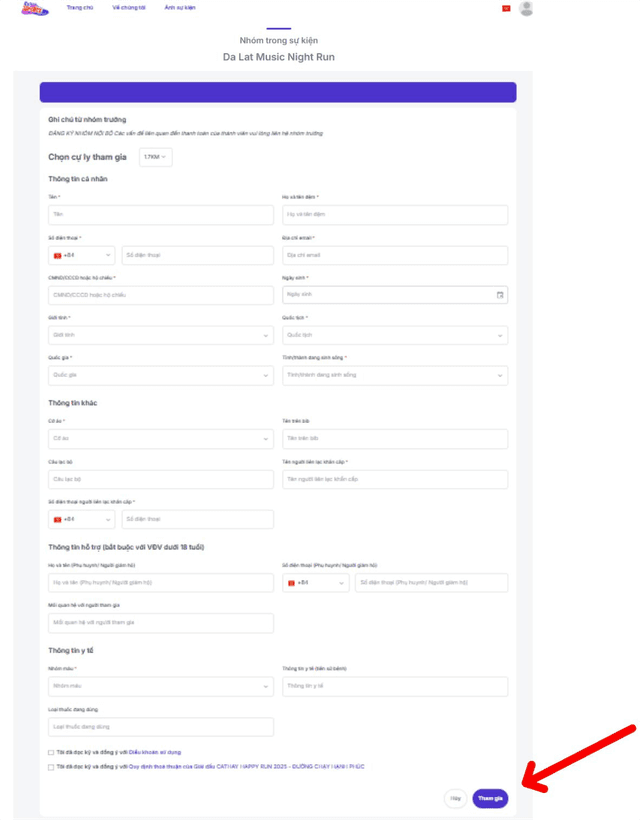Tick the Điều khoản sử dụng agreement checkbox
The image size is (640, 820).
(x=51, y=752)
